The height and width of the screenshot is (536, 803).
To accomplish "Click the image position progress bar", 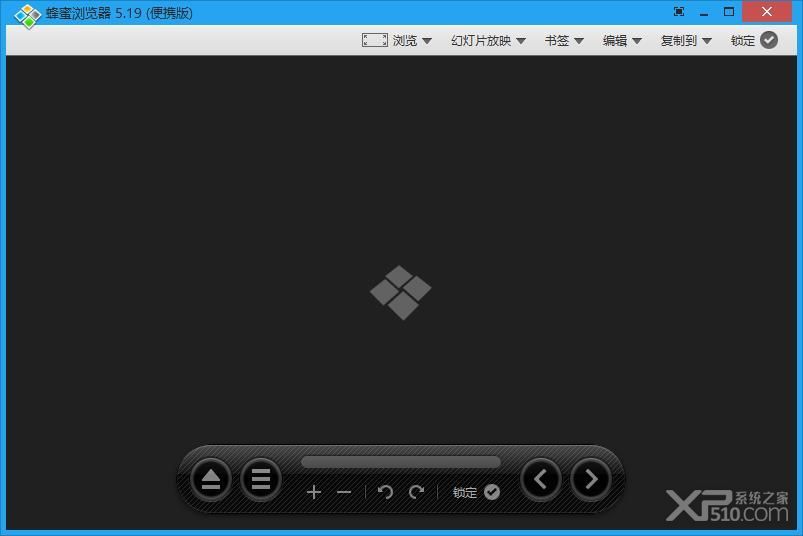I will pos(400,462).
